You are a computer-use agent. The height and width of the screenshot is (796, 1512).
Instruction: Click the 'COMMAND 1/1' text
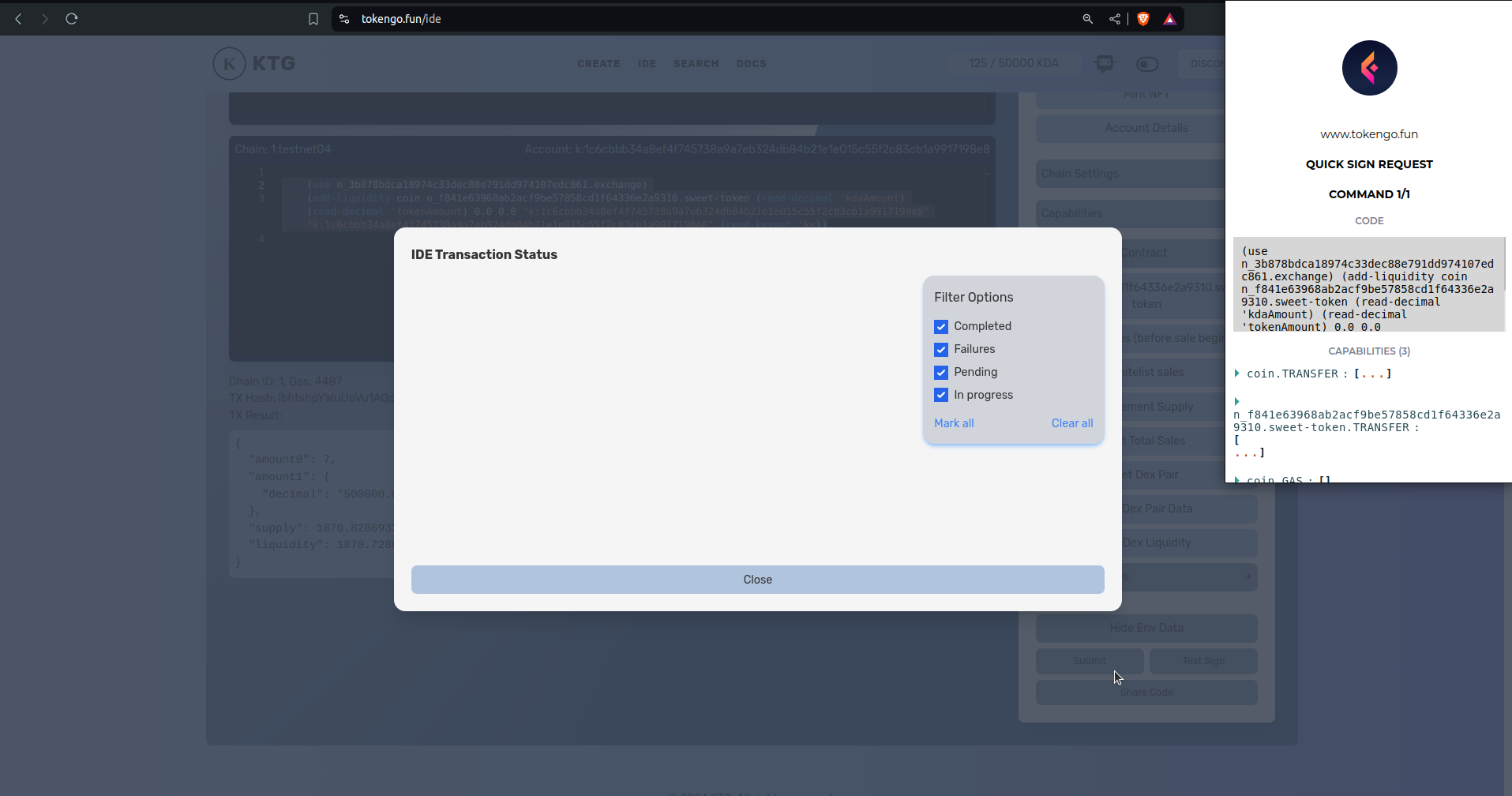coord(1369,194)
